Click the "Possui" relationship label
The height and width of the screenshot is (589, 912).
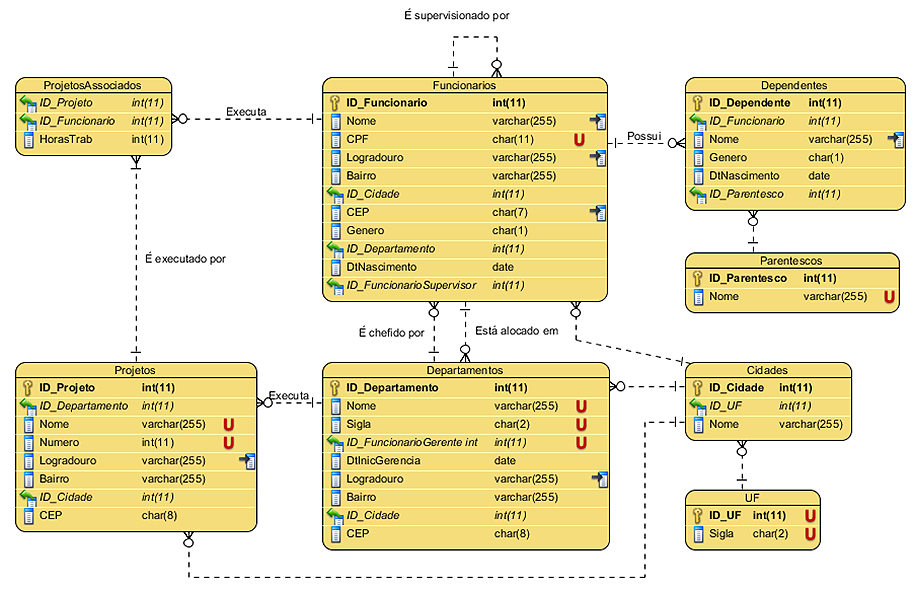[x=644, y=136]
